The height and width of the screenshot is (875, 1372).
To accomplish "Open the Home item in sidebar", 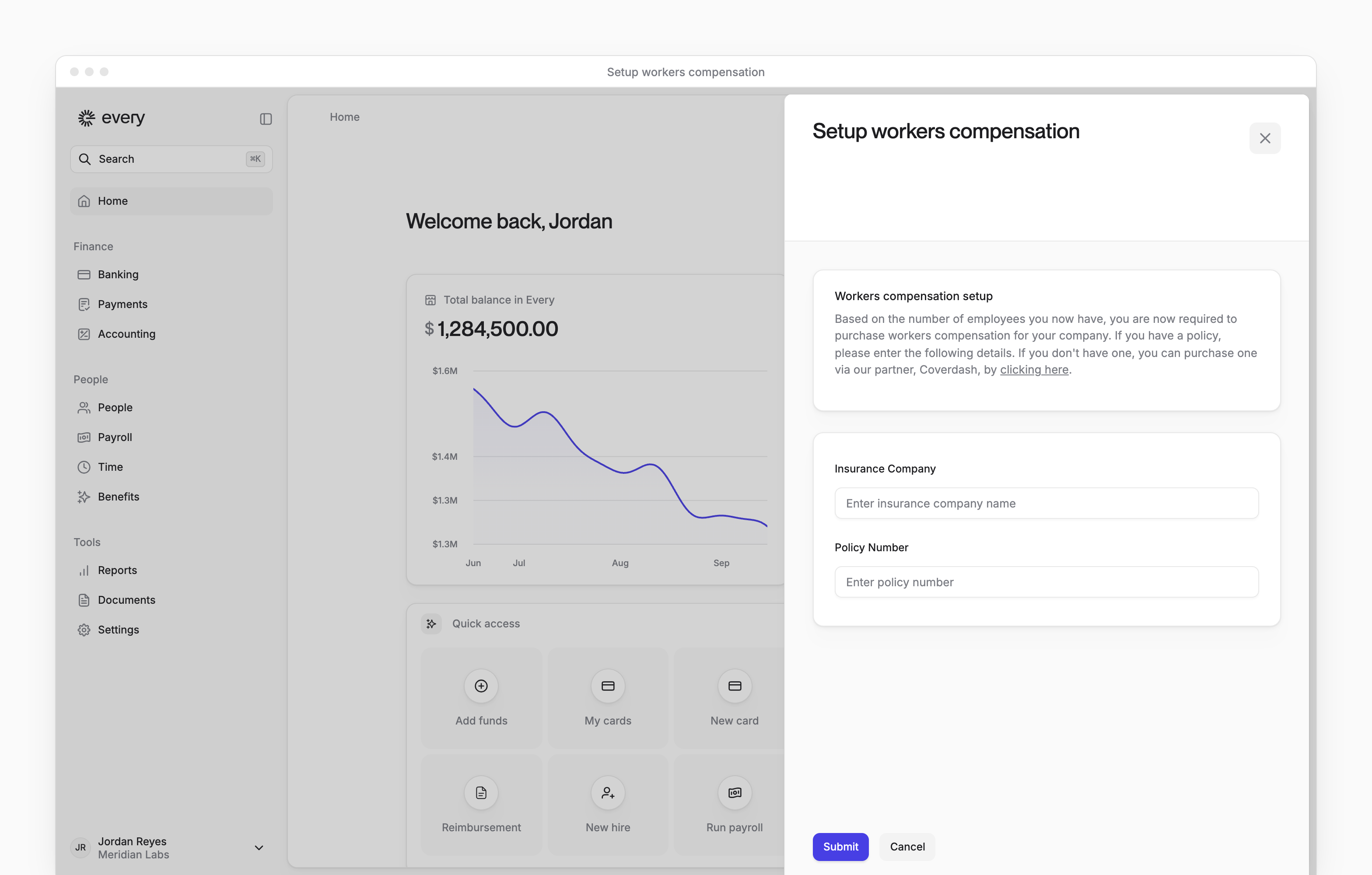I will click(x=171, y=201).
